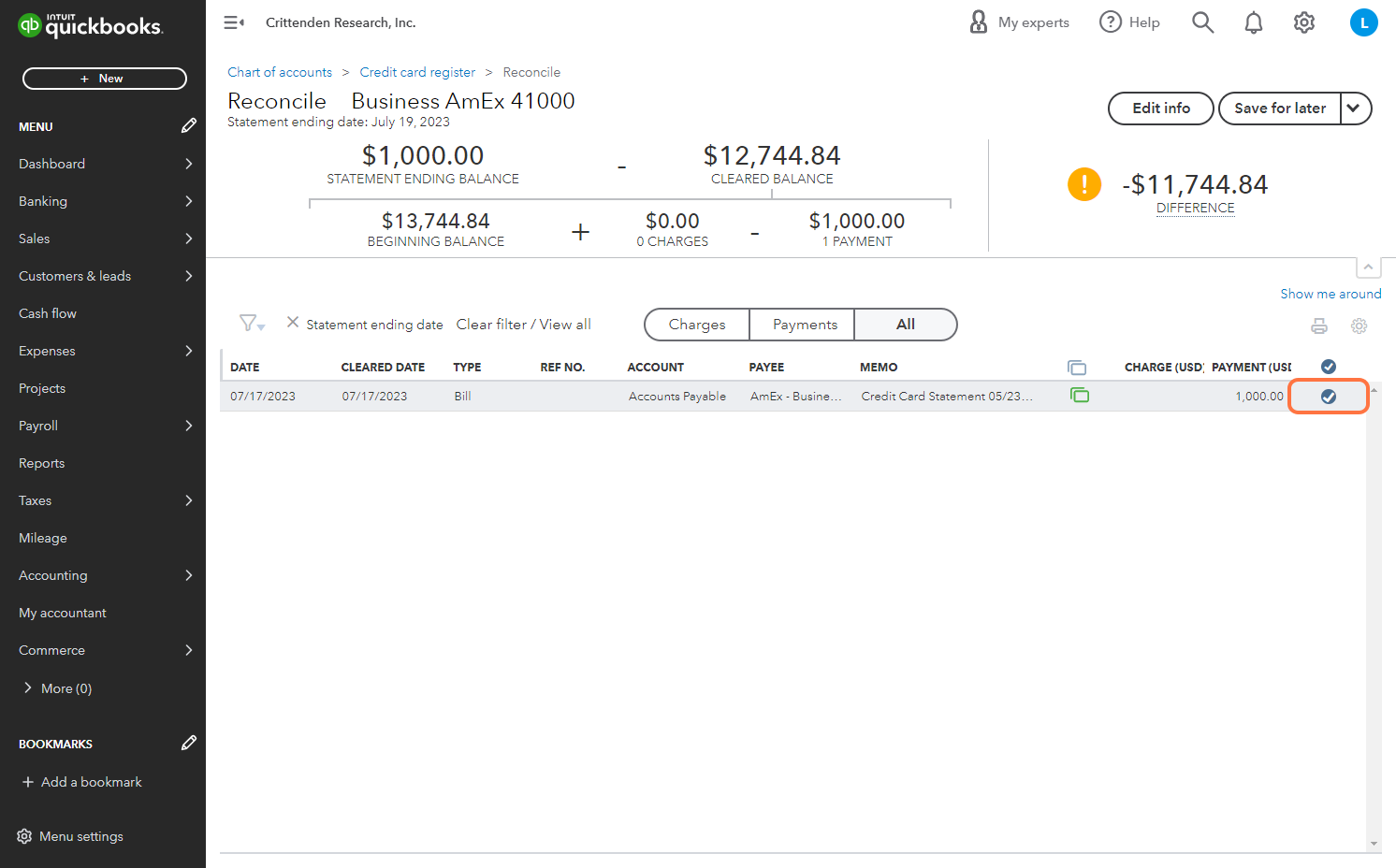Click the DIFFERENCE link

click(x=1196, y=208)
